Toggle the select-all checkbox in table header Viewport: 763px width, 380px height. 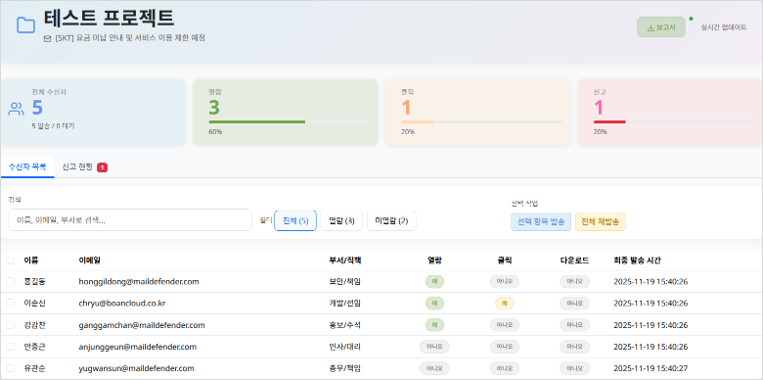10,260
